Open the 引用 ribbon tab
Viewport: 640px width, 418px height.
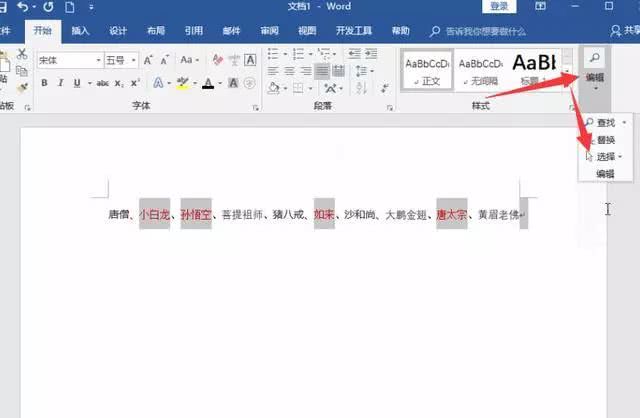(193, 31)
